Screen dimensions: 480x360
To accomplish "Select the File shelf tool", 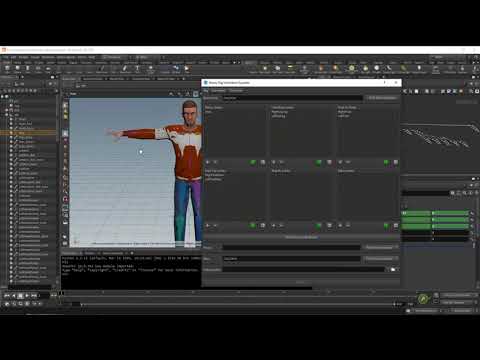I will [187, 69].
